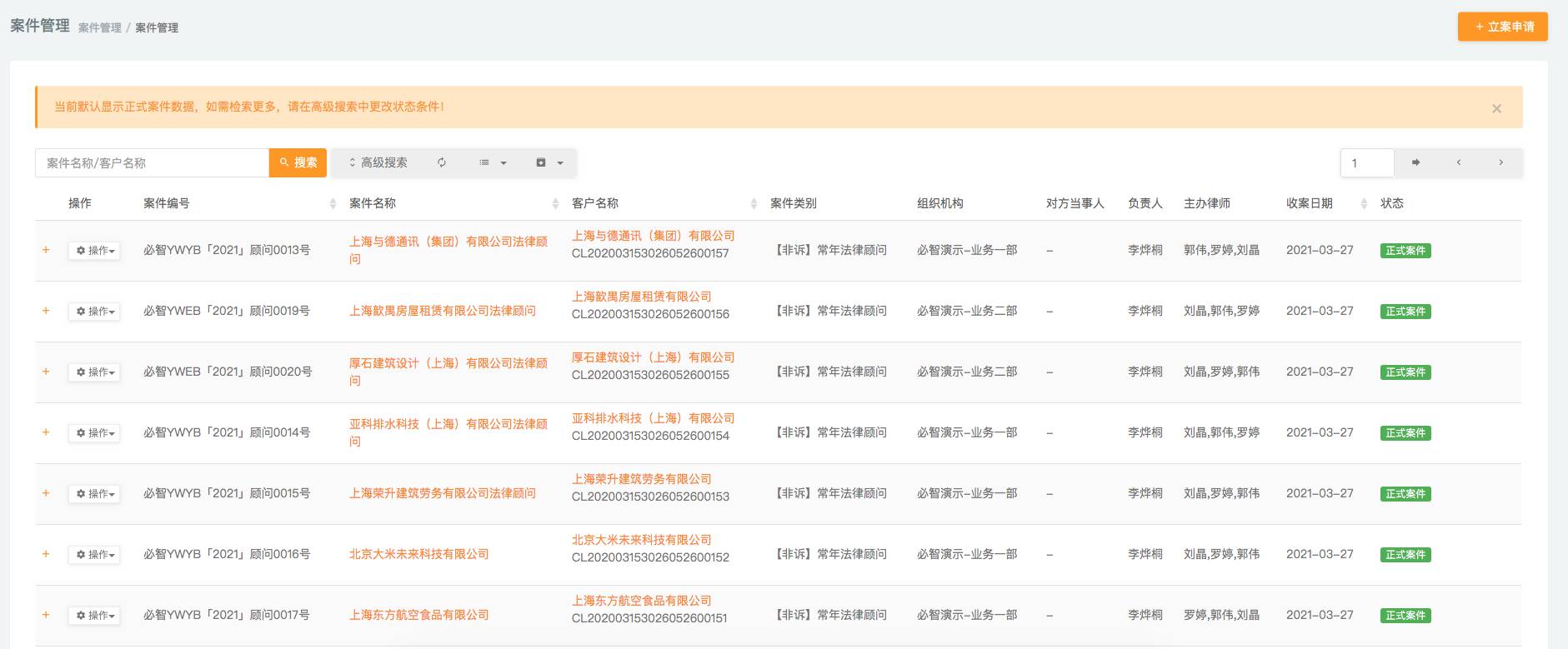This screenshot has width=1568, height=649.
Task: Sort the table by 案件名称 column
Action: pos(555,203)
